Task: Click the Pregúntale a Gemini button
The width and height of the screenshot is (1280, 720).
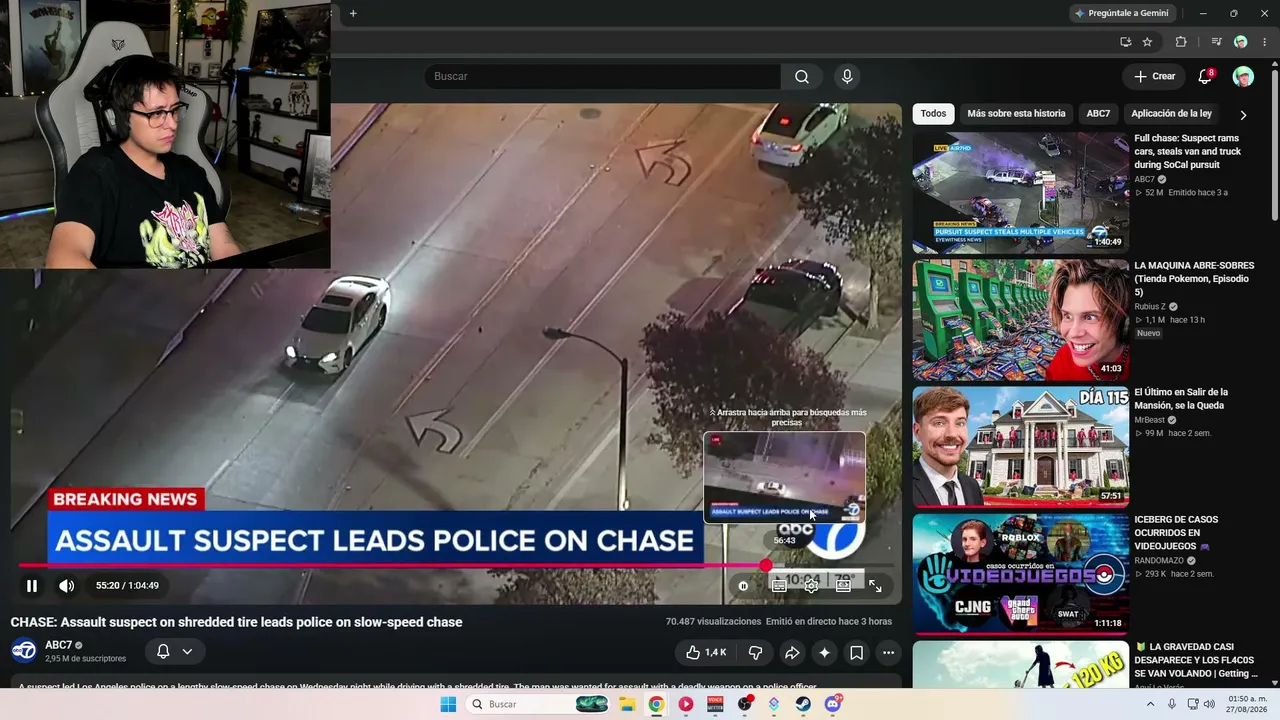Action: 1121,13
